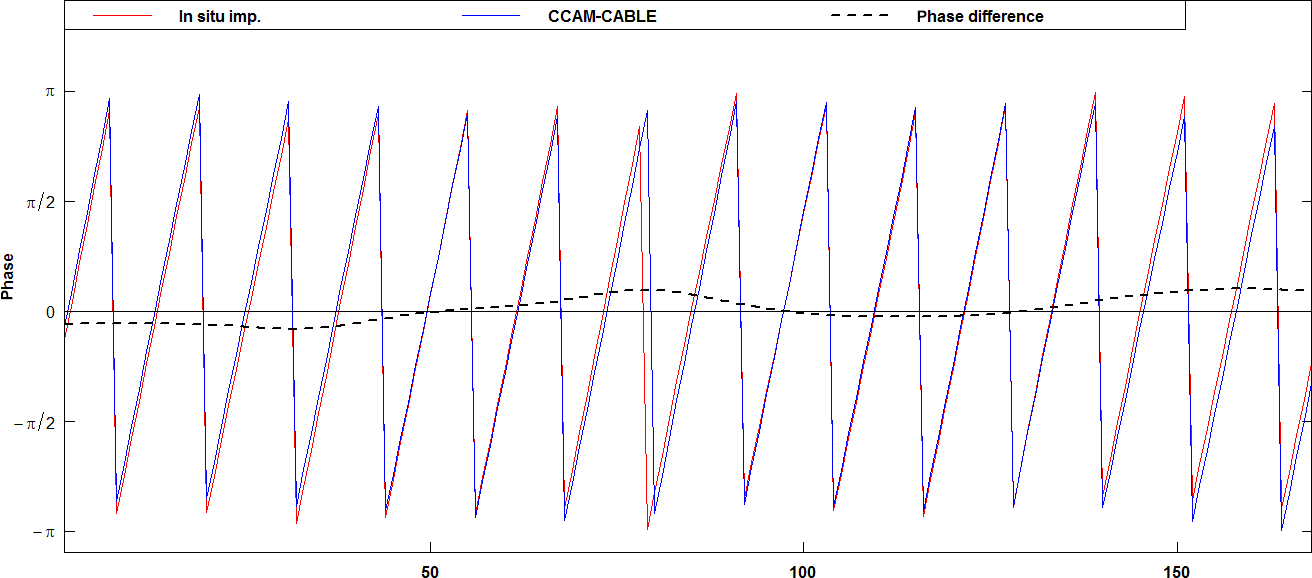Click the −π tick label on y-axis
This screenshot has height=578, width=1312.
(x=43, y=532)
